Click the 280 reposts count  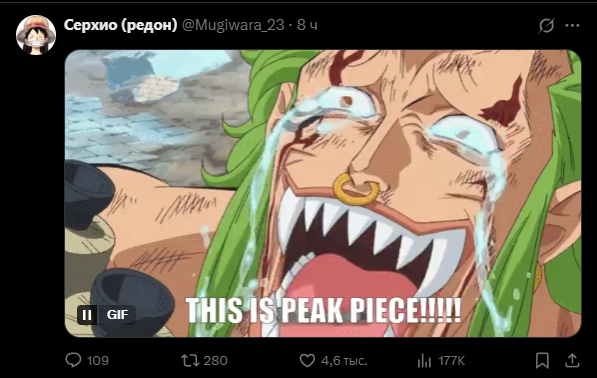(215, 360)
